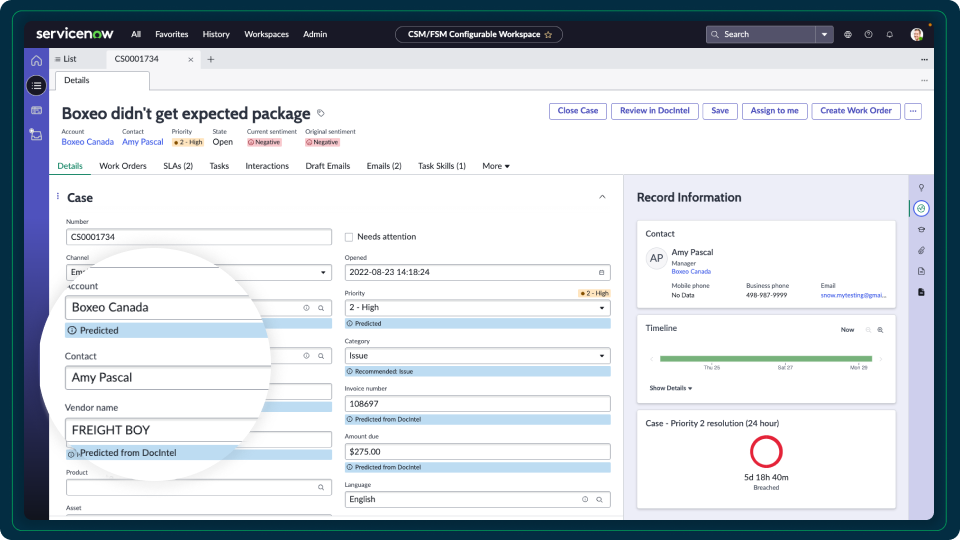Open the Home icon in left sidebar
The height and width of the screenshot is (540, 960).
click(36, 61)
